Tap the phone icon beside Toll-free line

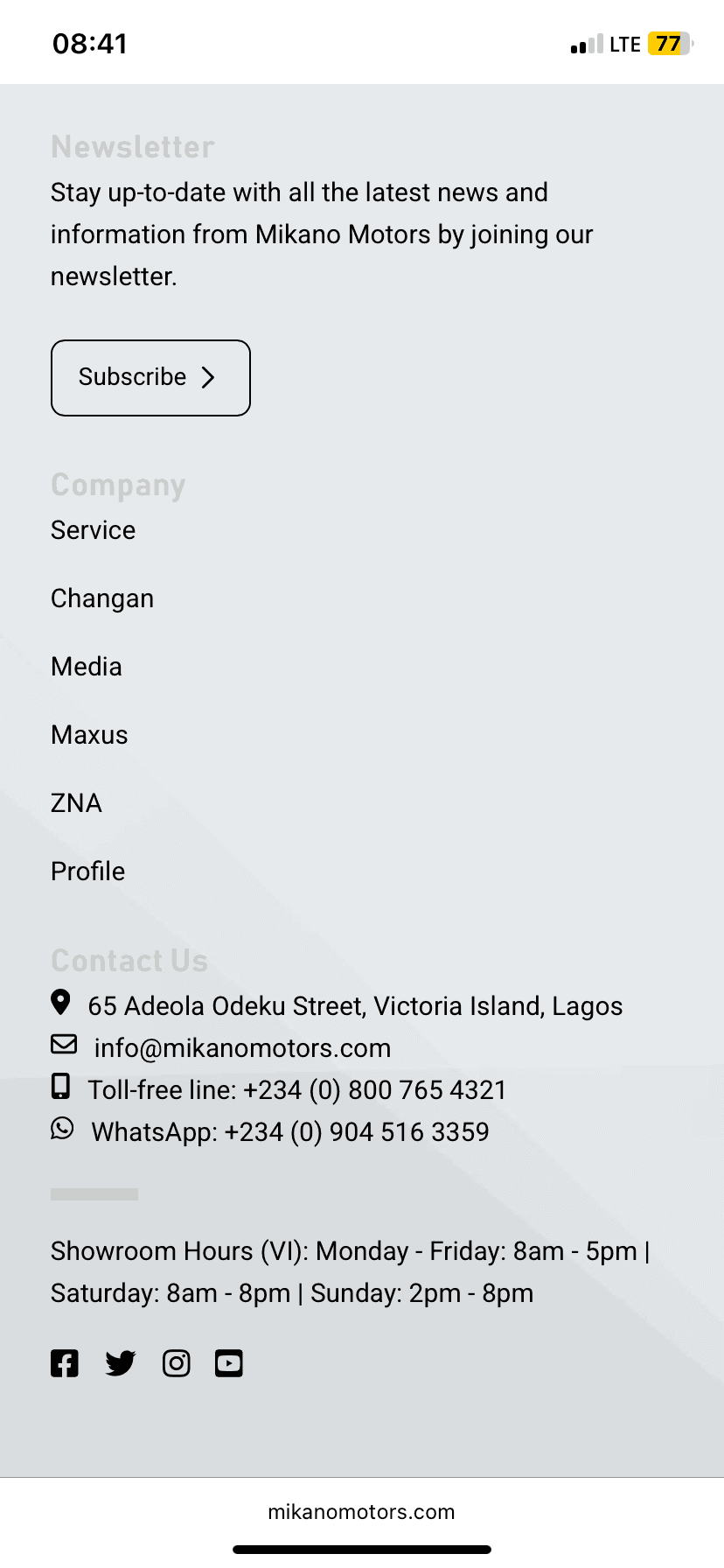click(60, 1087)
